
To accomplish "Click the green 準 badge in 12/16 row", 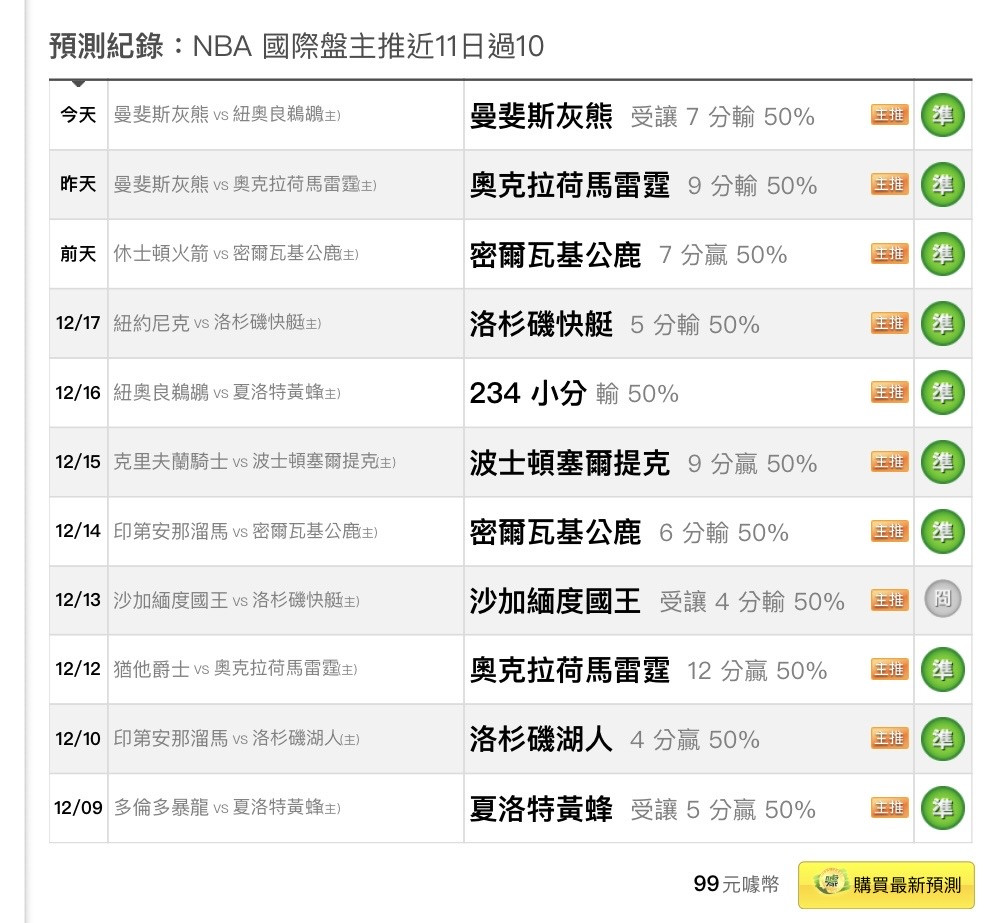I will [x=943, y=393].
